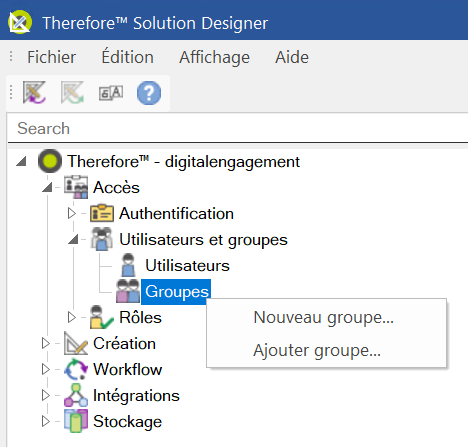Viewport: 468px width, 447px height.
Task: Click the Stockage cylinder icon
Action: point(76,421)
